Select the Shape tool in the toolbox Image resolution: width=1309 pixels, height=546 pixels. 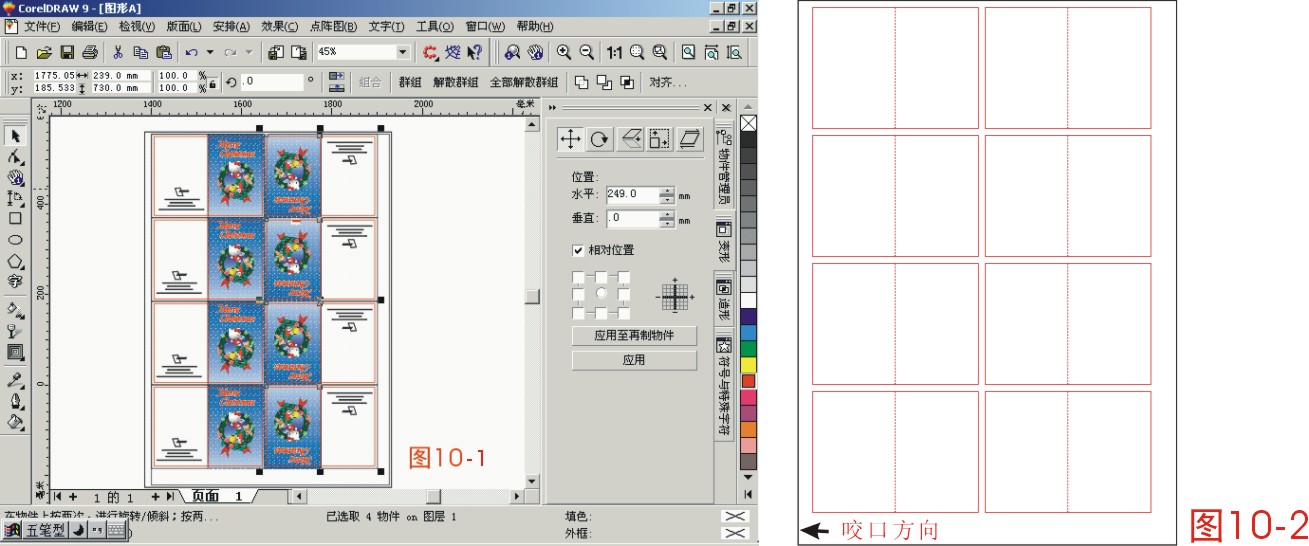(15, 157)
